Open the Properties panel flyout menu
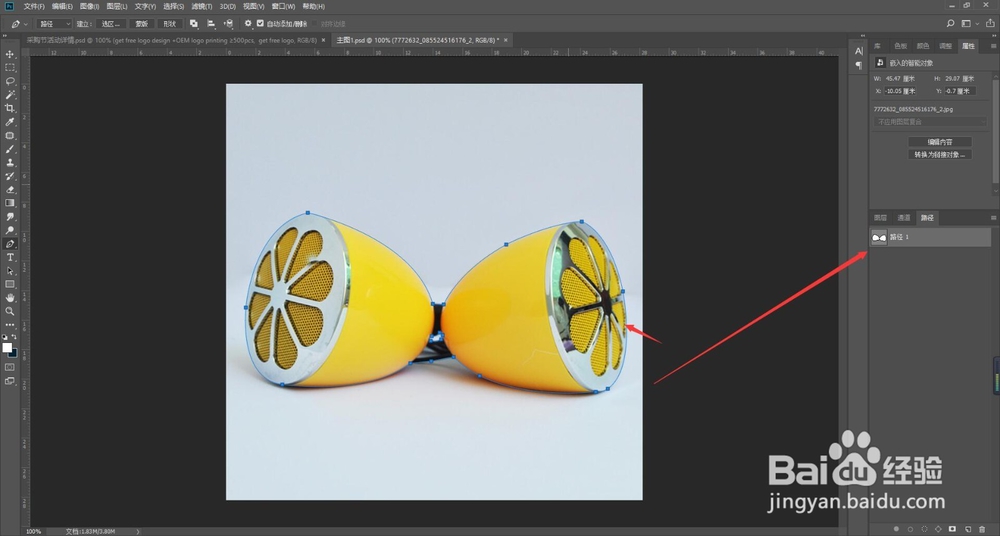The image size is (1000, 536). 993,46
